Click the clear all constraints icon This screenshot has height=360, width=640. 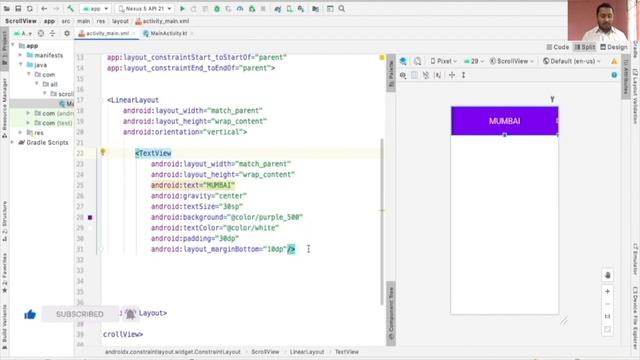[x=426, y=76]
